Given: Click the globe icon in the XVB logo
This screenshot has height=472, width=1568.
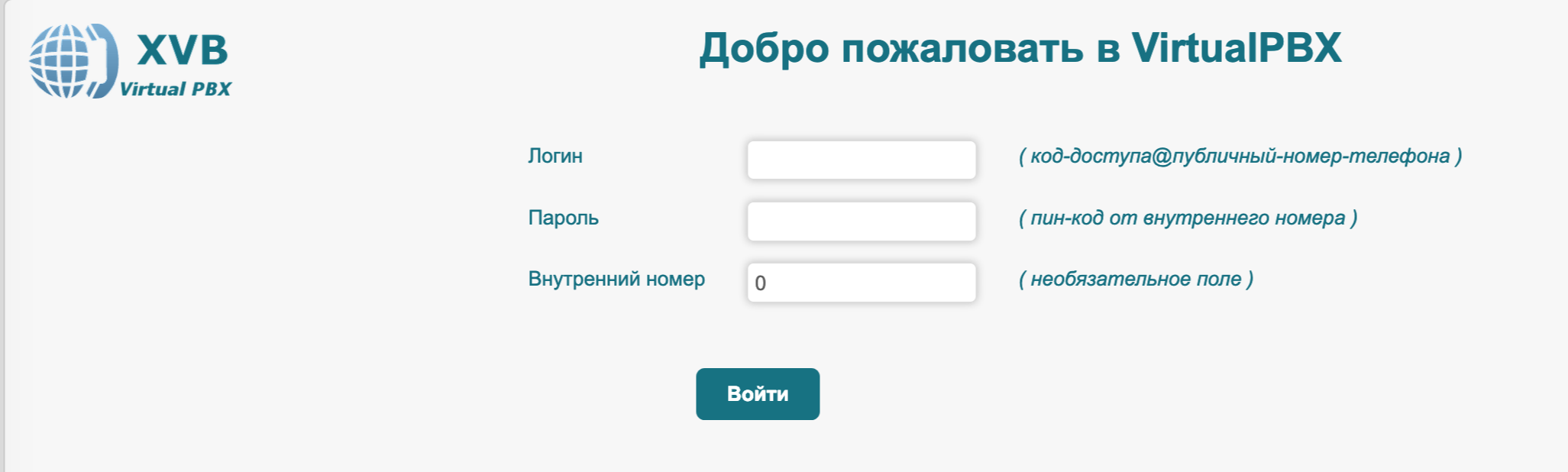Looking at the screenshot, I should click(x=60, y=61).
